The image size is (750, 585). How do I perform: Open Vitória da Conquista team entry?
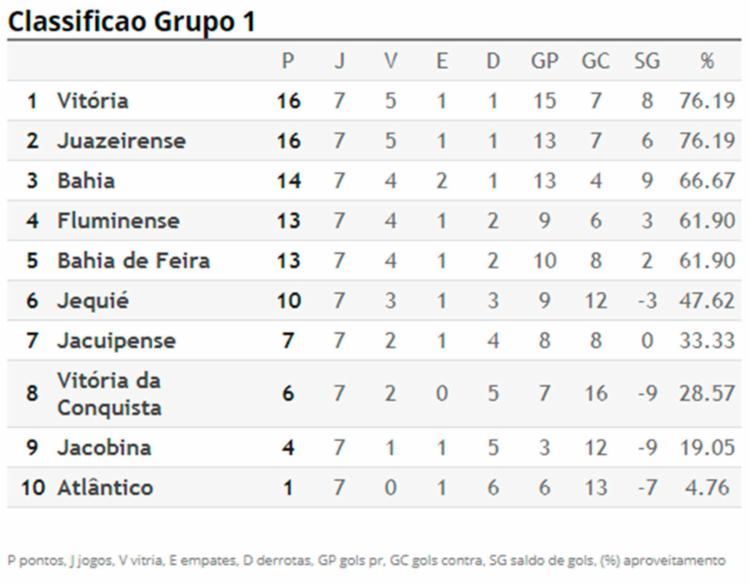109,394
